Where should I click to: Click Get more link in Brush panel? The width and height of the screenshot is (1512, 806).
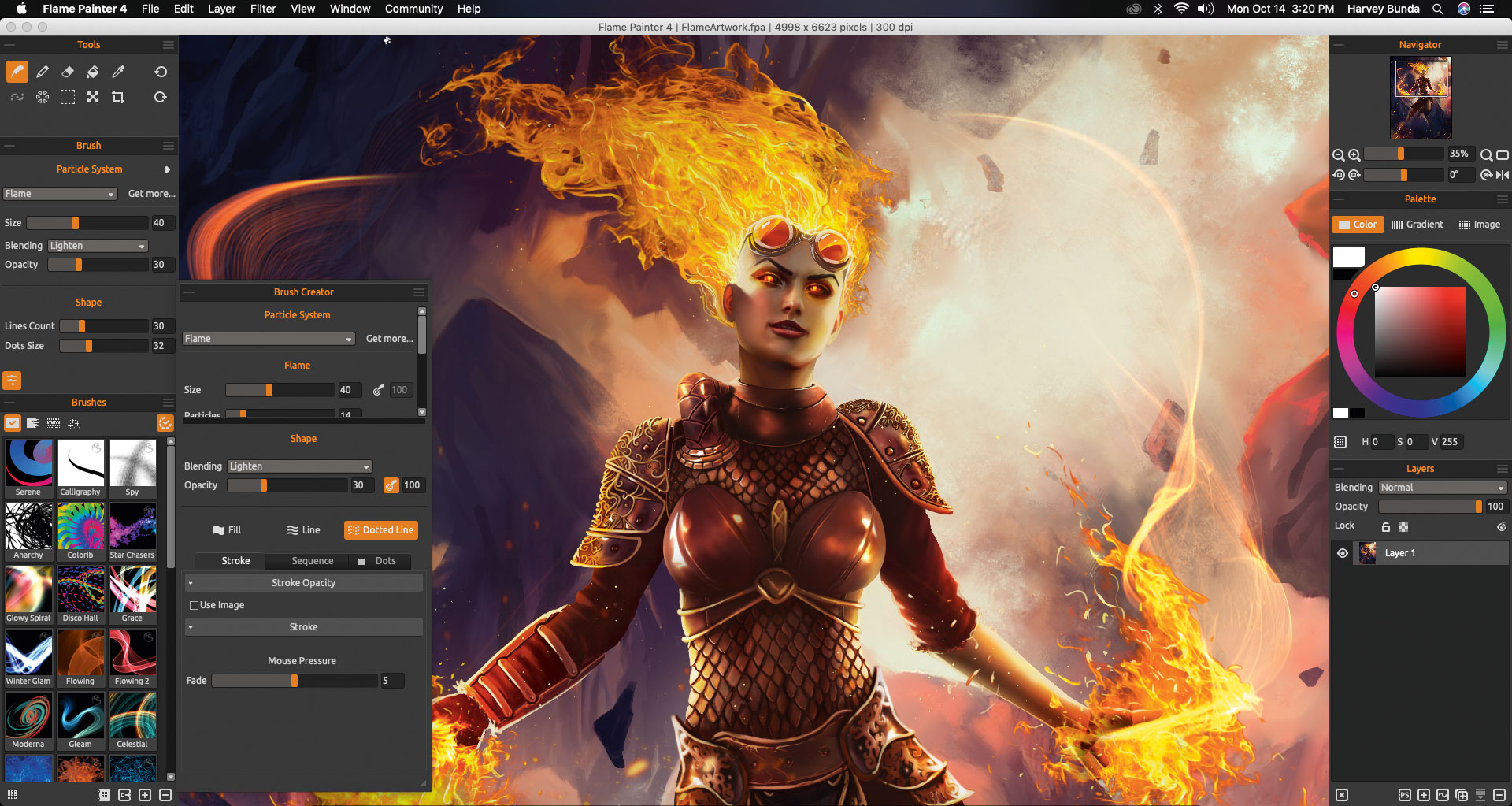[151, 194]
